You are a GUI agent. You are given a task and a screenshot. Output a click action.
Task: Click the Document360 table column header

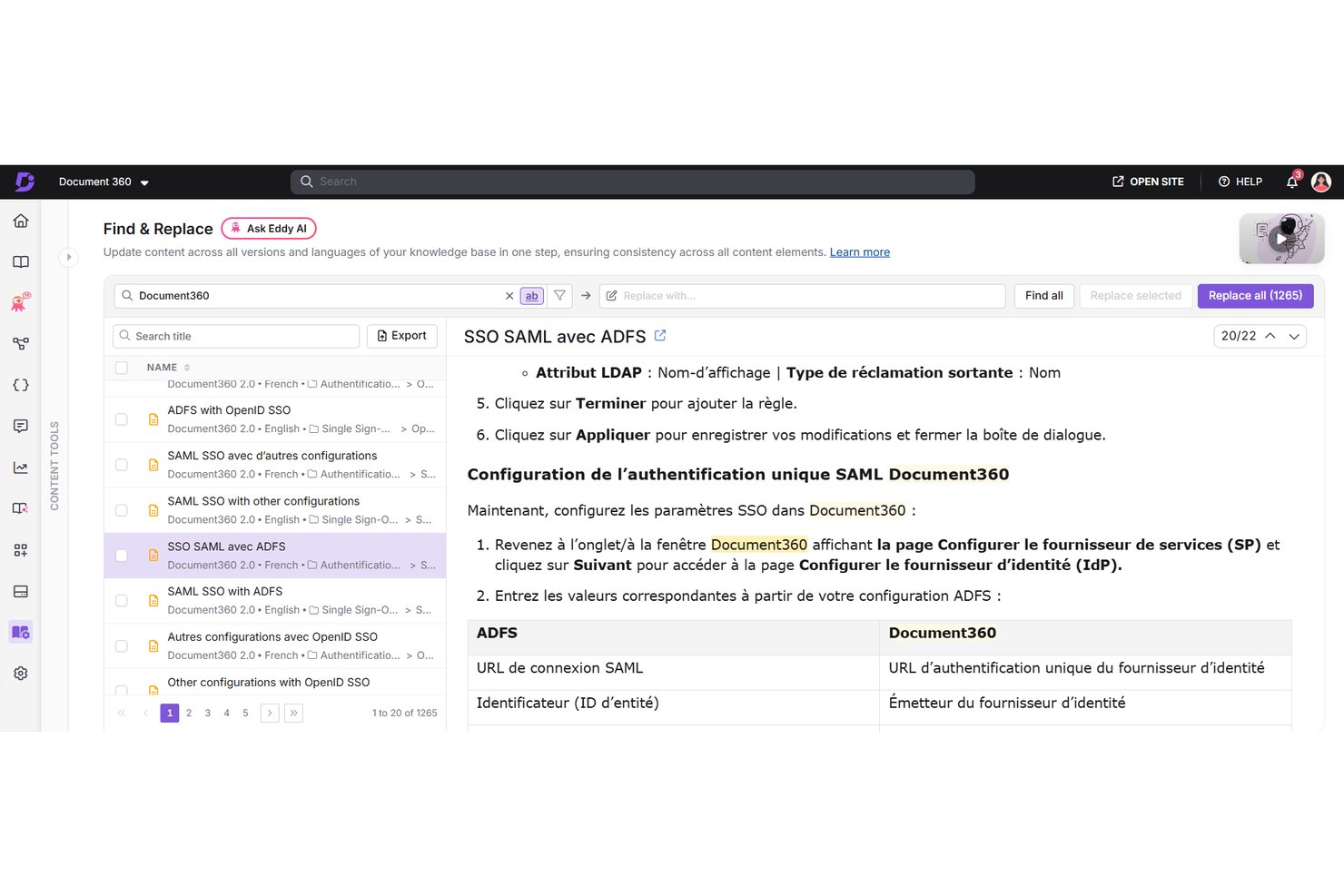click(x=943, y=634)
